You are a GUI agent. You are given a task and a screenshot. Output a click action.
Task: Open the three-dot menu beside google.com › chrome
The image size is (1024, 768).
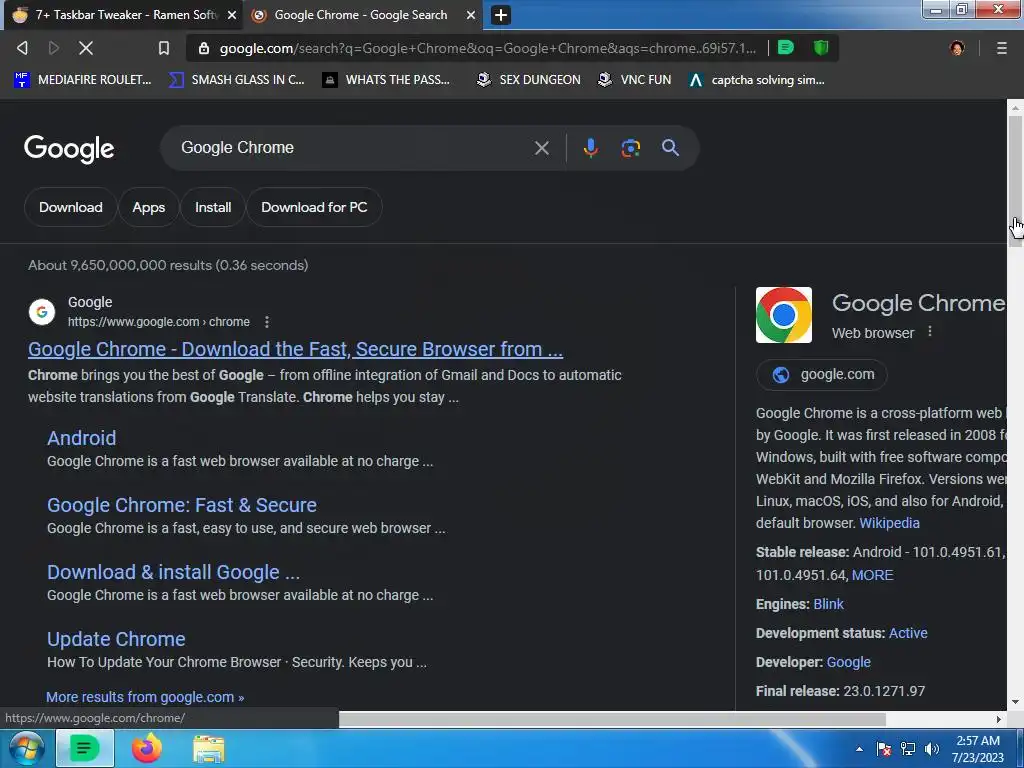[266, 322]
